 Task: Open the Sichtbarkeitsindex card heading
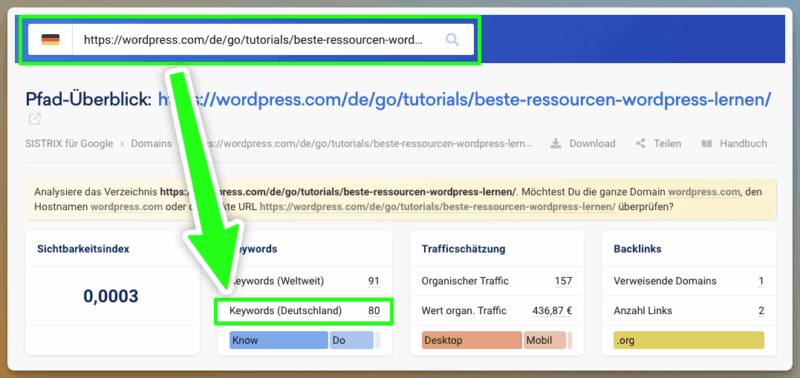[83, 249]
